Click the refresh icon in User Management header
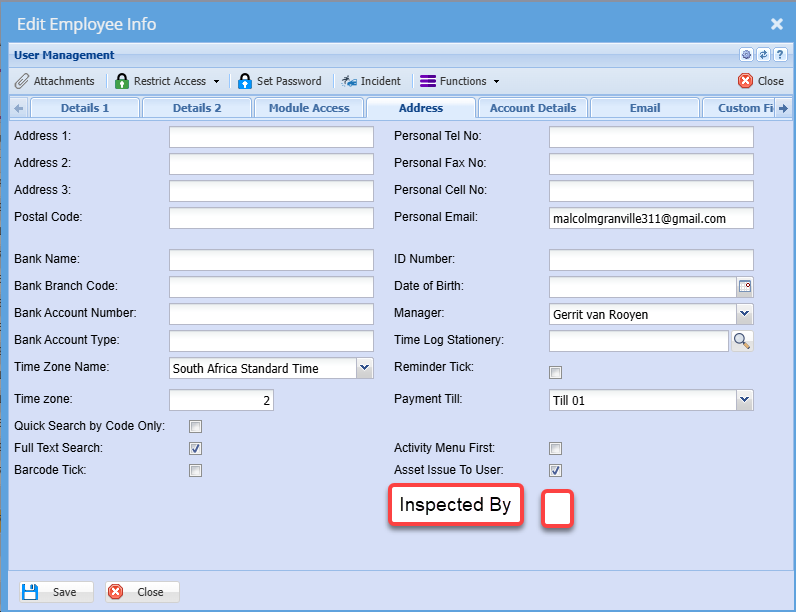Screen dimensions: 796x612 [x=763, y=55]
